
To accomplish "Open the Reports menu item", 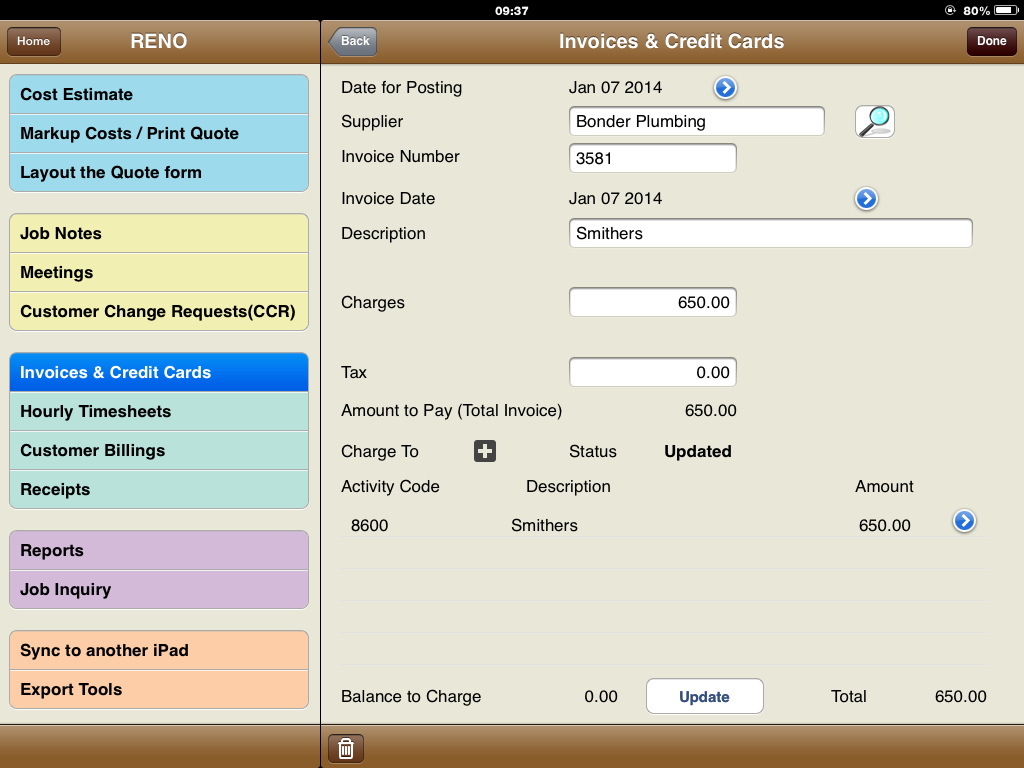I will click(x=159, y=550).
